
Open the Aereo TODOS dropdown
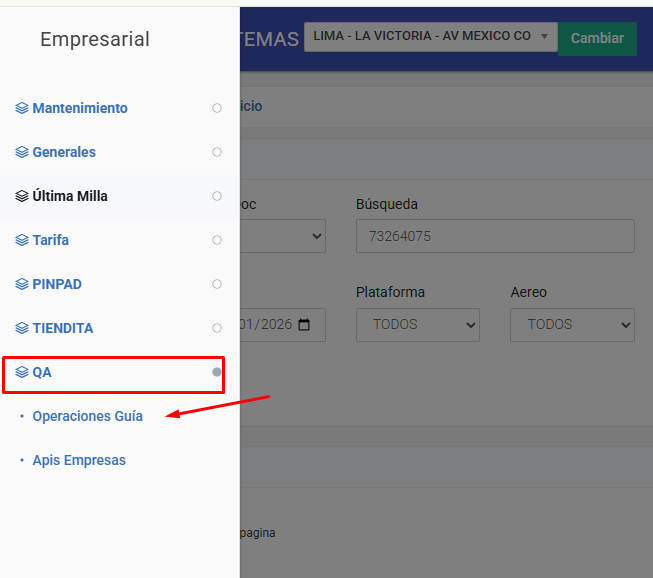click(572, 325)
